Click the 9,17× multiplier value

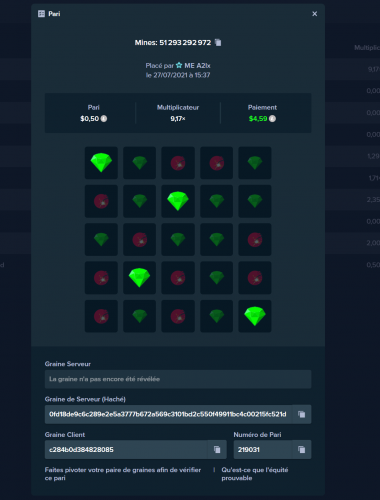point(178,119)
